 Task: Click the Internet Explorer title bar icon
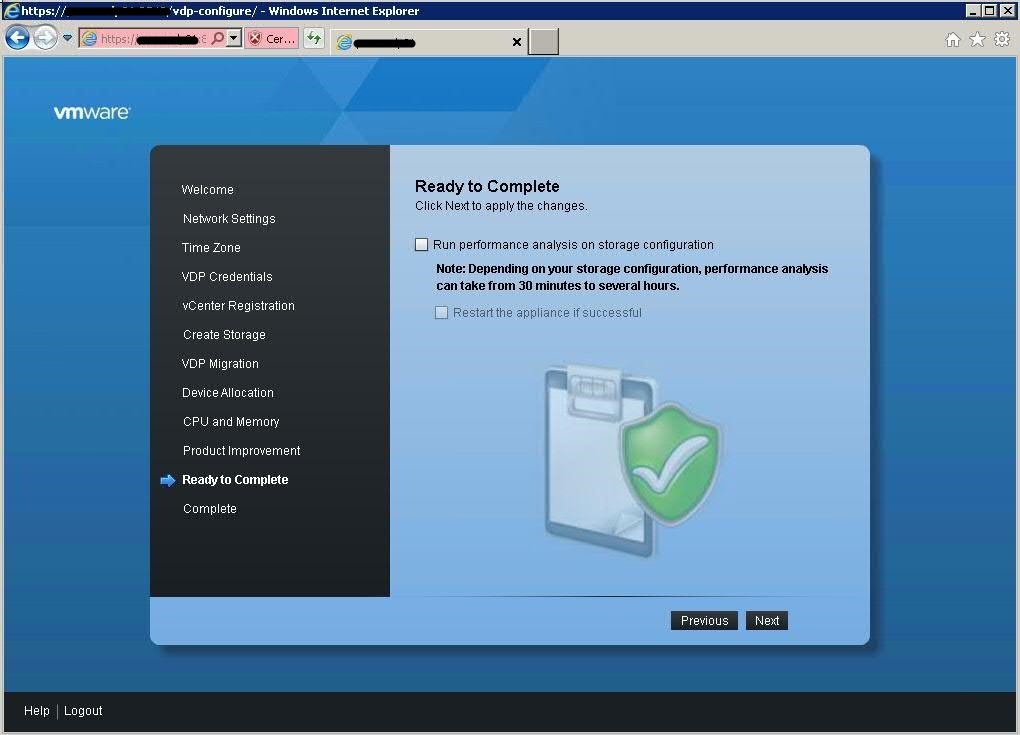(x=11, y=10)
